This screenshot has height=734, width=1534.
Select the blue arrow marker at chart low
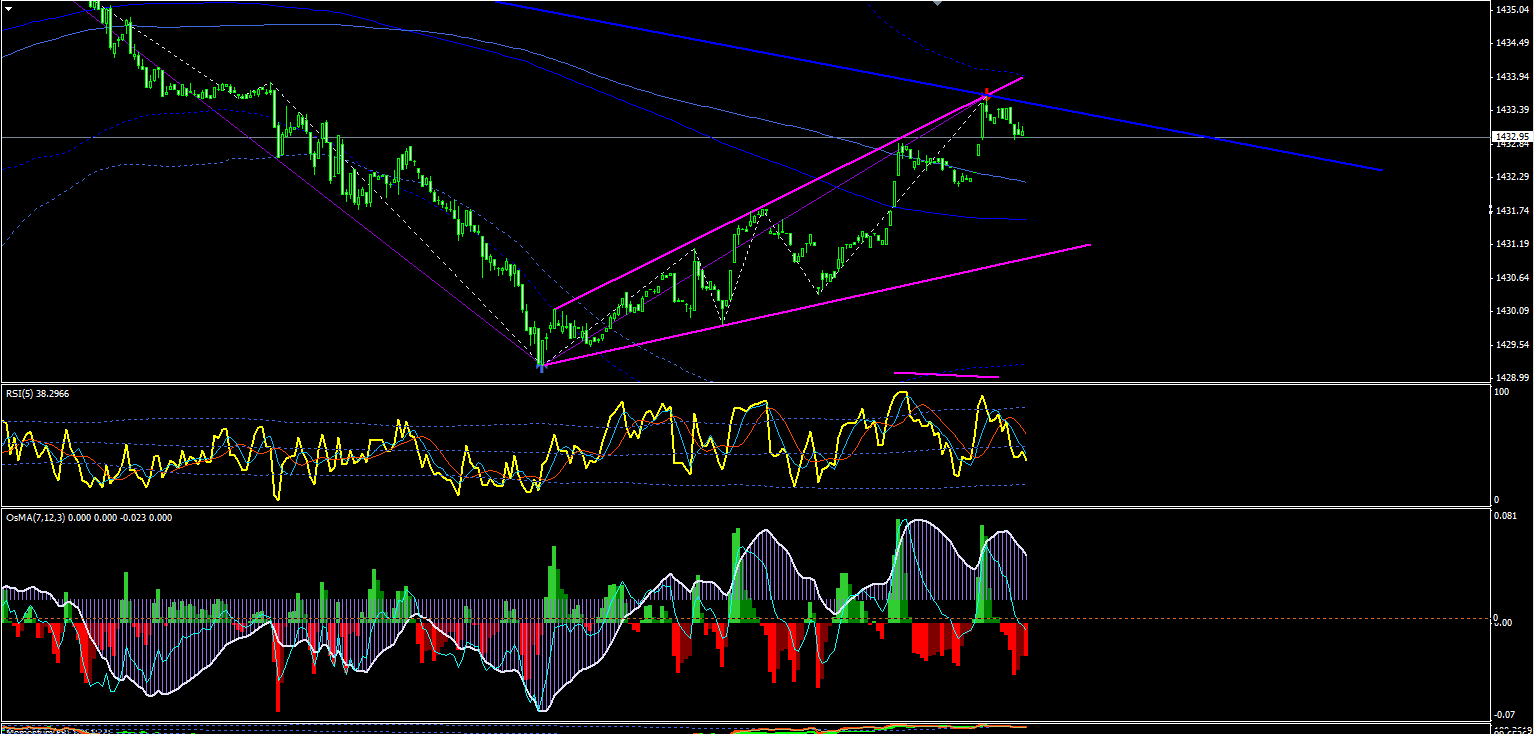[541, 367]
